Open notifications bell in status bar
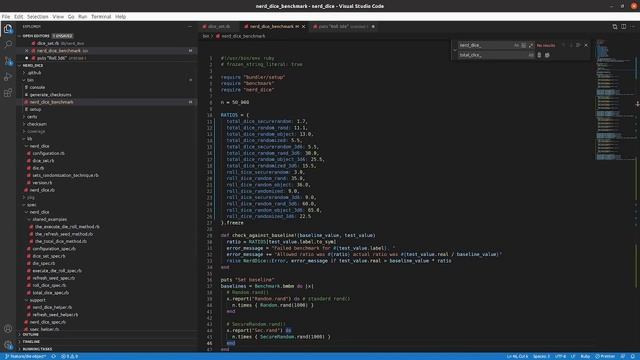The height and width of the screenshot is (360, 640). [633, 356]
